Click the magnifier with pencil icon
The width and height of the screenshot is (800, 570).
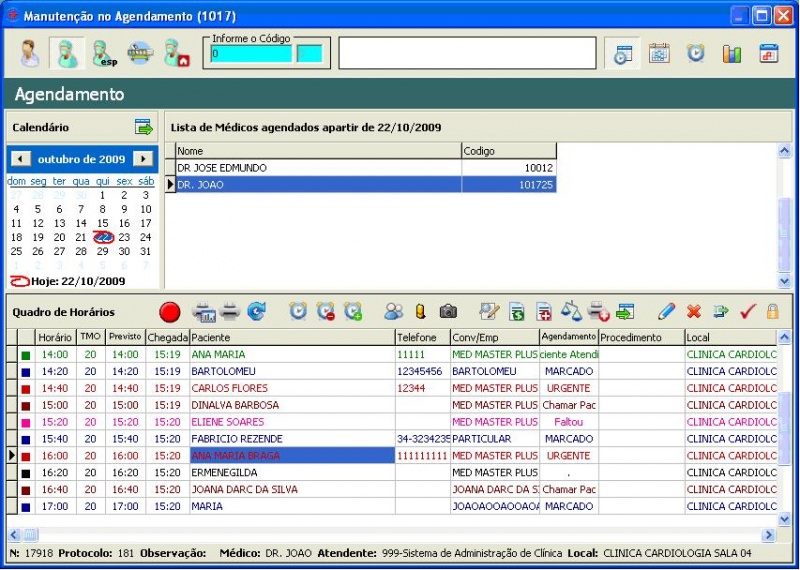coord(489,312)
